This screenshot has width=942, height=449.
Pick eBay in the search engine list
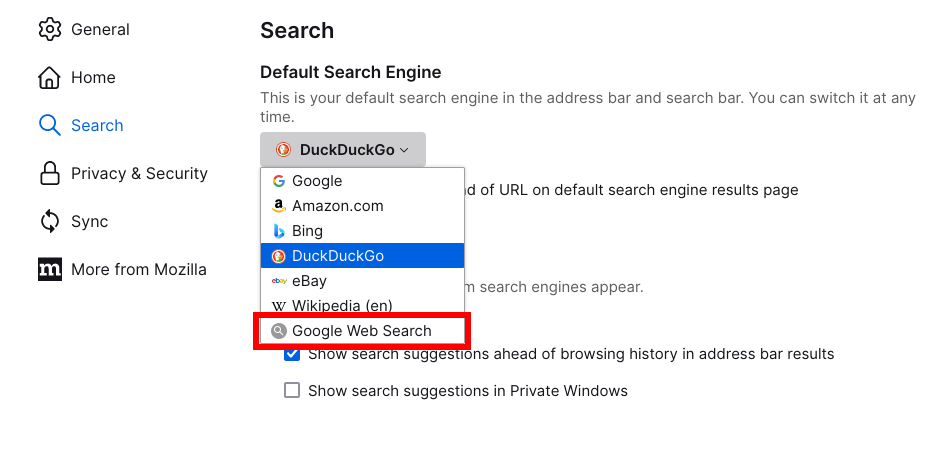(x=309, y=281)
